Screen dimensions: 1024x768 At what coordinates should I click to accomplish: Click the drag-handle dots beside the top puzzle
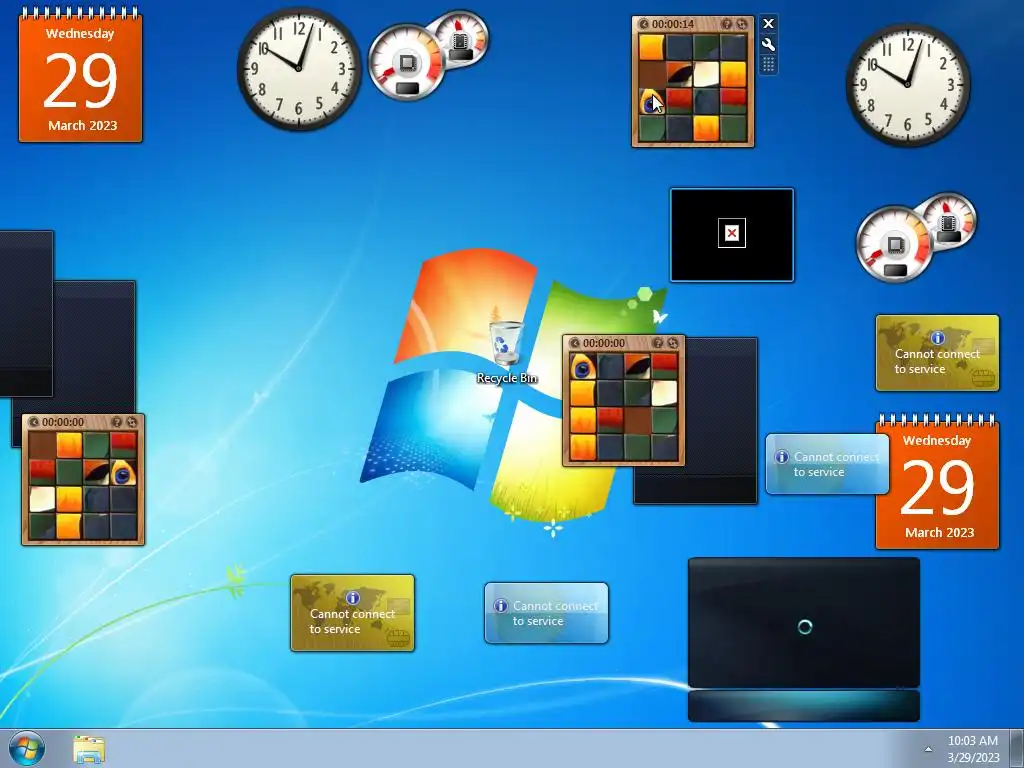769,64
